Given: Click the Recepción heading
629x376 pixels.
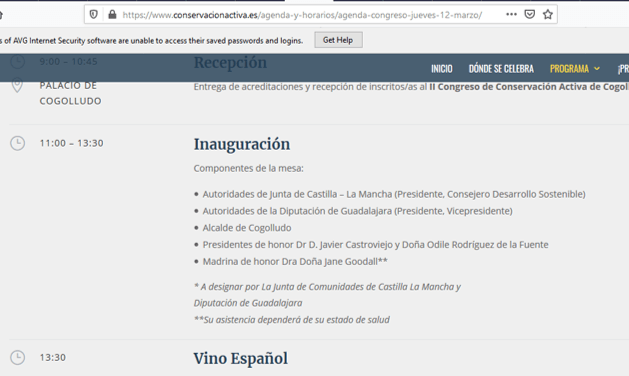Looking at the screenshot, I should point(230,63).
